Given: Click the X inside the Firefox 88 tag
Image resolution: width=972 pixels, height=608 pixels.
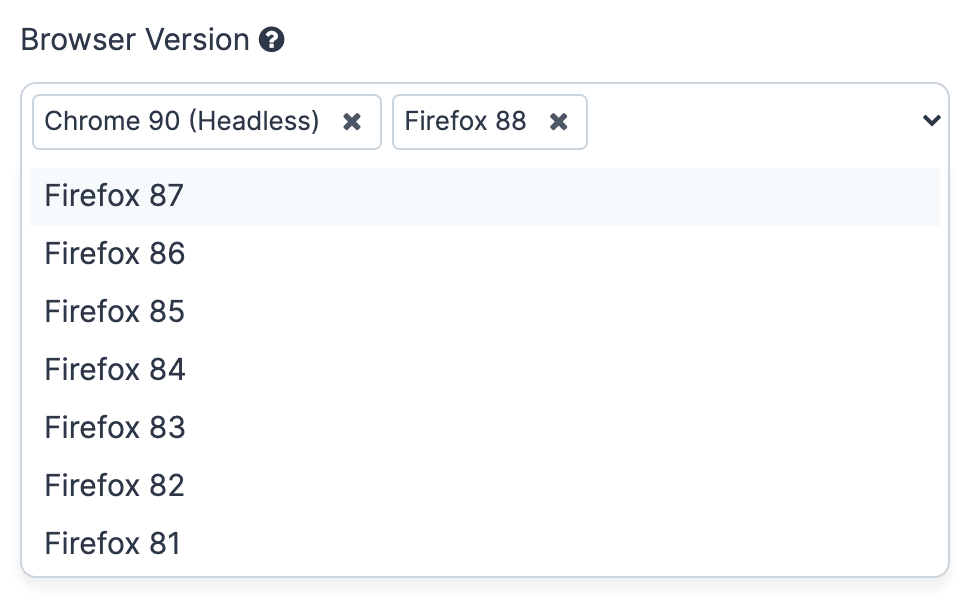Looking at the screenshot, I should coord(558,121).
